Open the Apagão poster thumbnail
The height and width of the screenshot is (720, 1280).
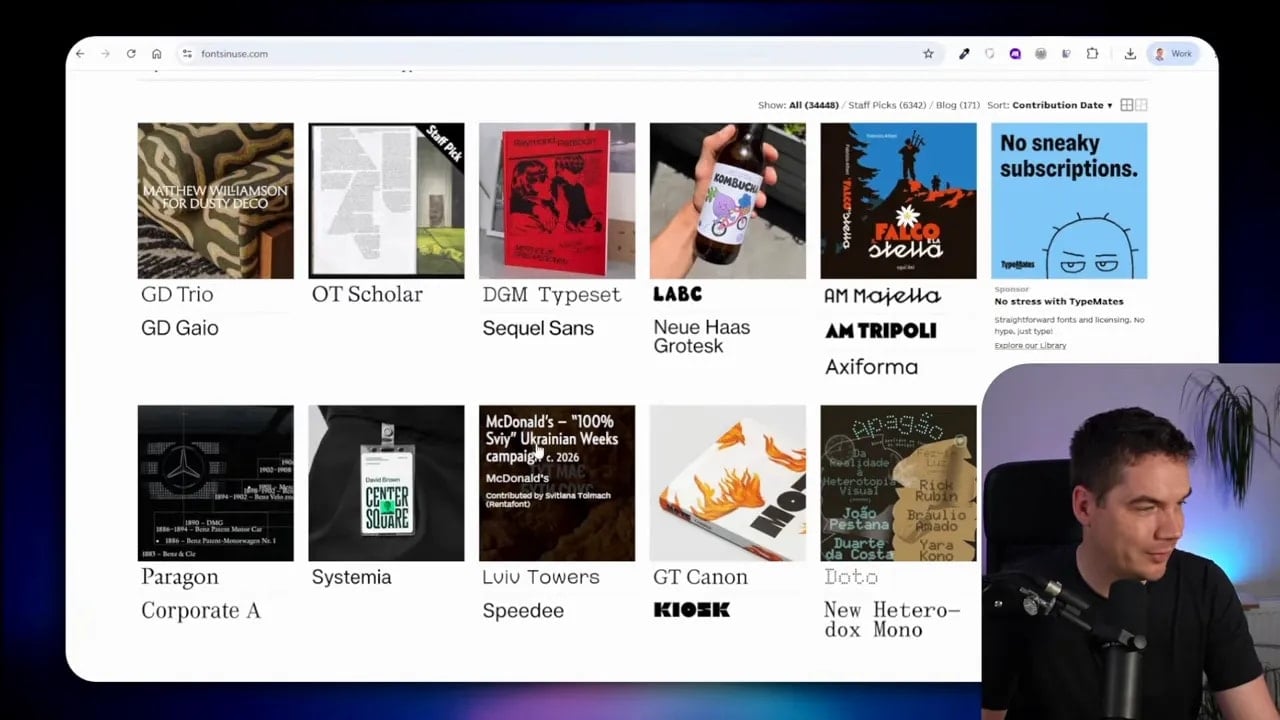click(x=898, y=483)
